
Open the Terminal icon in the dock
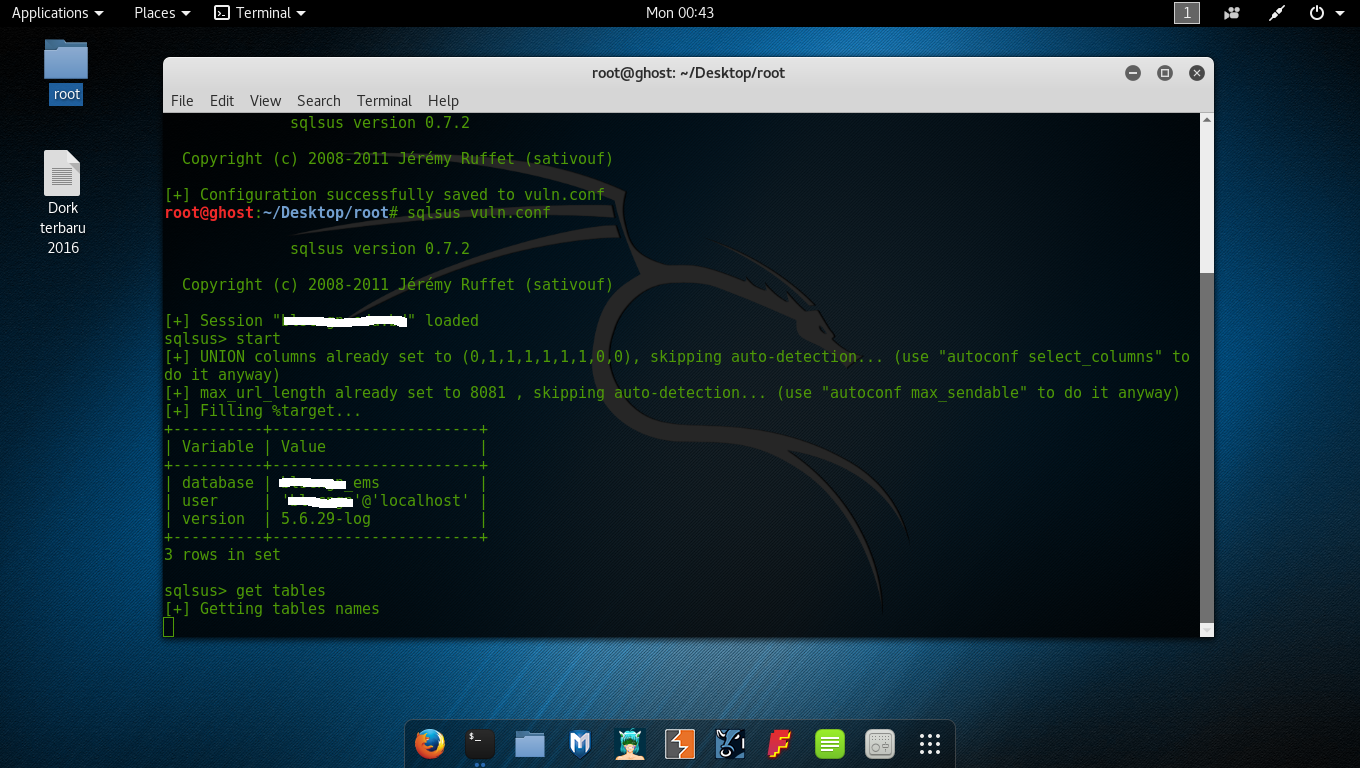tap(480, 744)
